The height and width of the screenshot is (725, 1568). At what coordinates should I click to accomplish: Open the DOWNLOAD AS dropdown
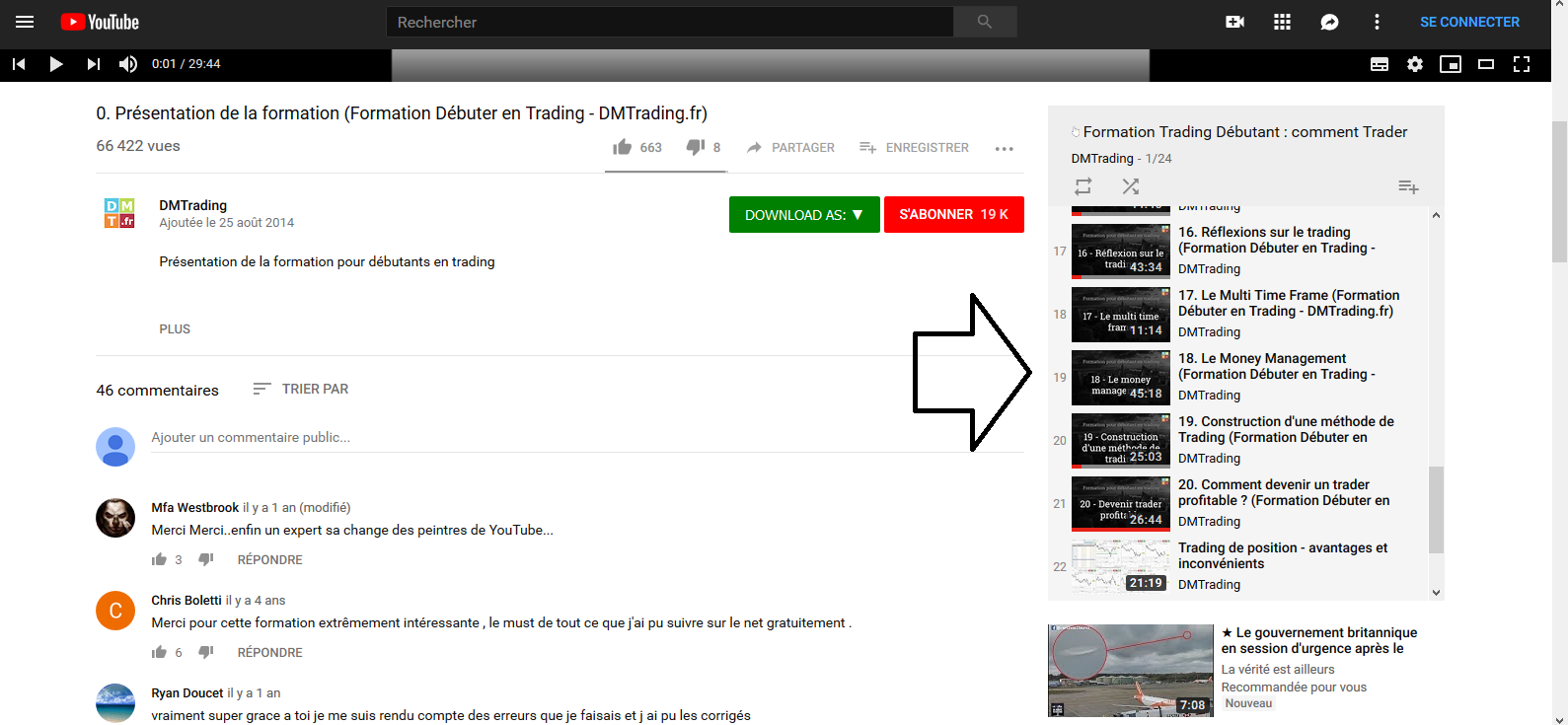point(804,215)
